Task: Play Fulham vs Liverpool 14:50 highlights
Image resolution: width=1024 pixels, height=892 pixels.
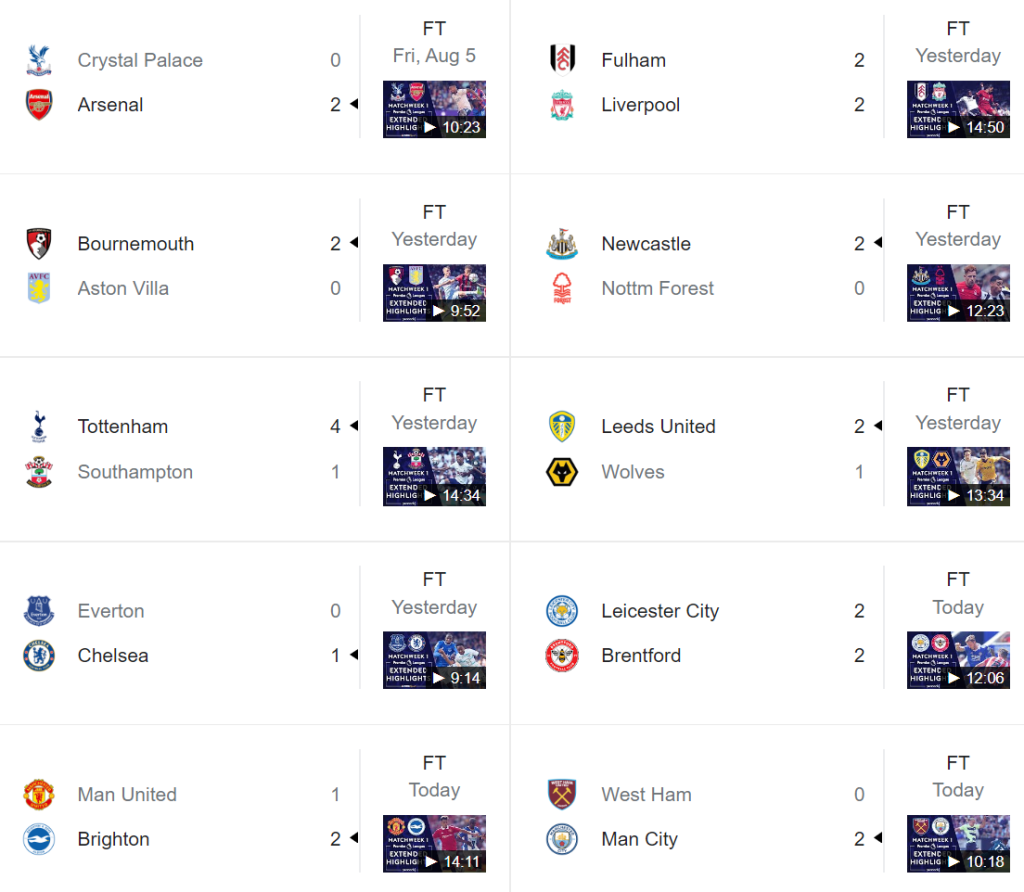Action: tap(958, 109)
